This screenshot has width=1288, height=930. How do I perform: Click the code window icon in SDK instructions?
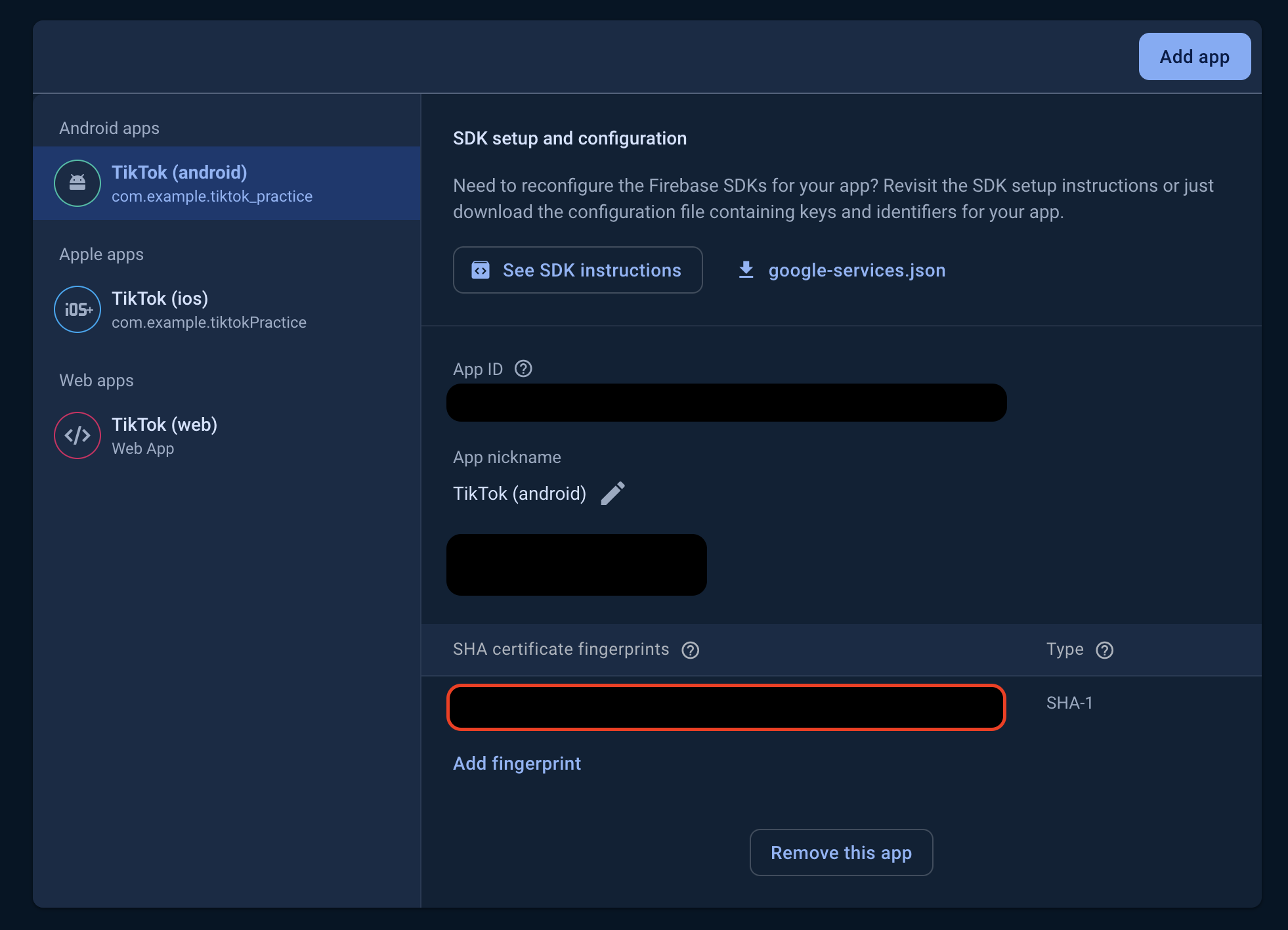coord(481,270)
